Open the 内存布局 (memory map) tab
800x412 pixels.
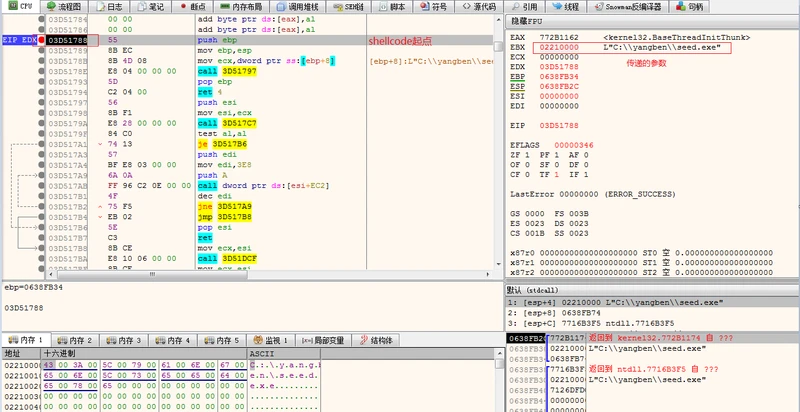click(x=240, y=7)
